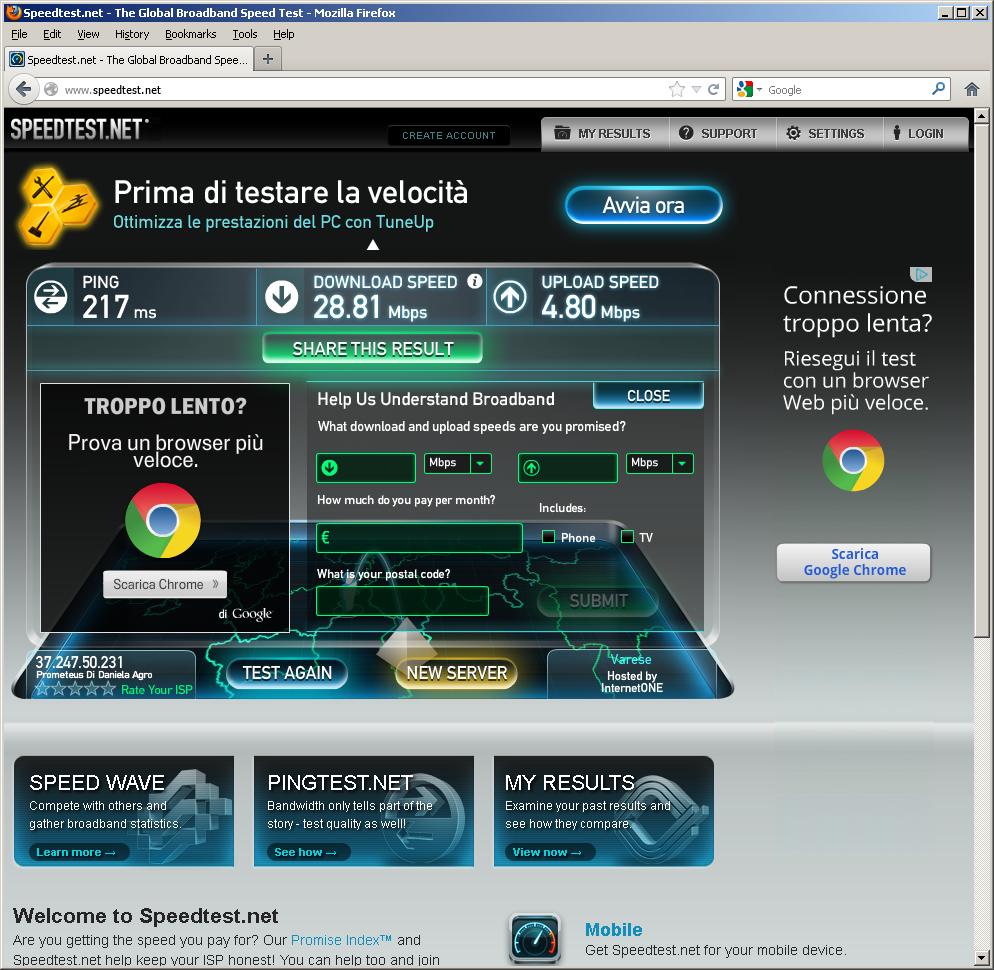Click the Speedtest.net logo

79,129
